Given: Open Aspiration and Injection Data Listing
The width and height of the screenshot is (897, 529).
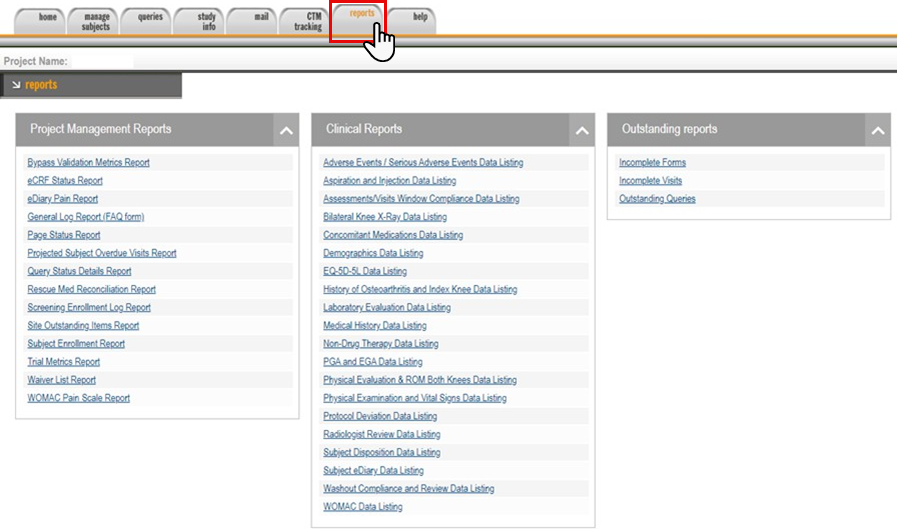Looking at the screenshot, I should tap(390, 181).
